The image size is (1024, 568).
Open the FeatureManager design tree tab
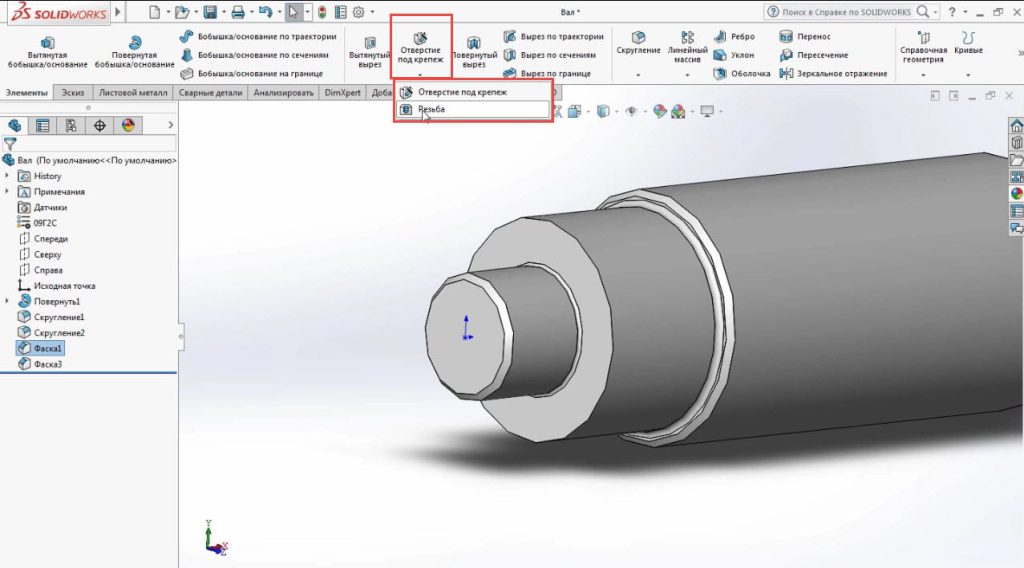pyautogui.click(x=14, y=125)
